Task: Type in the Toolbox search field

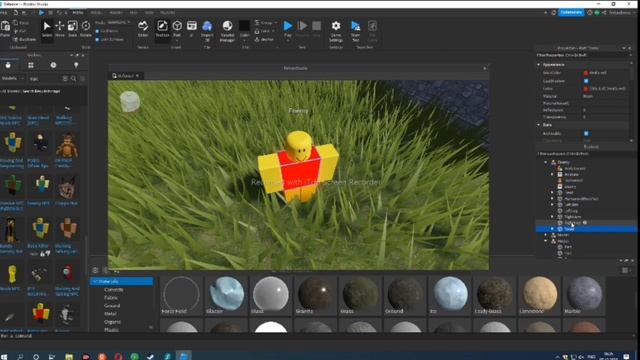Action: coord(45,78)
